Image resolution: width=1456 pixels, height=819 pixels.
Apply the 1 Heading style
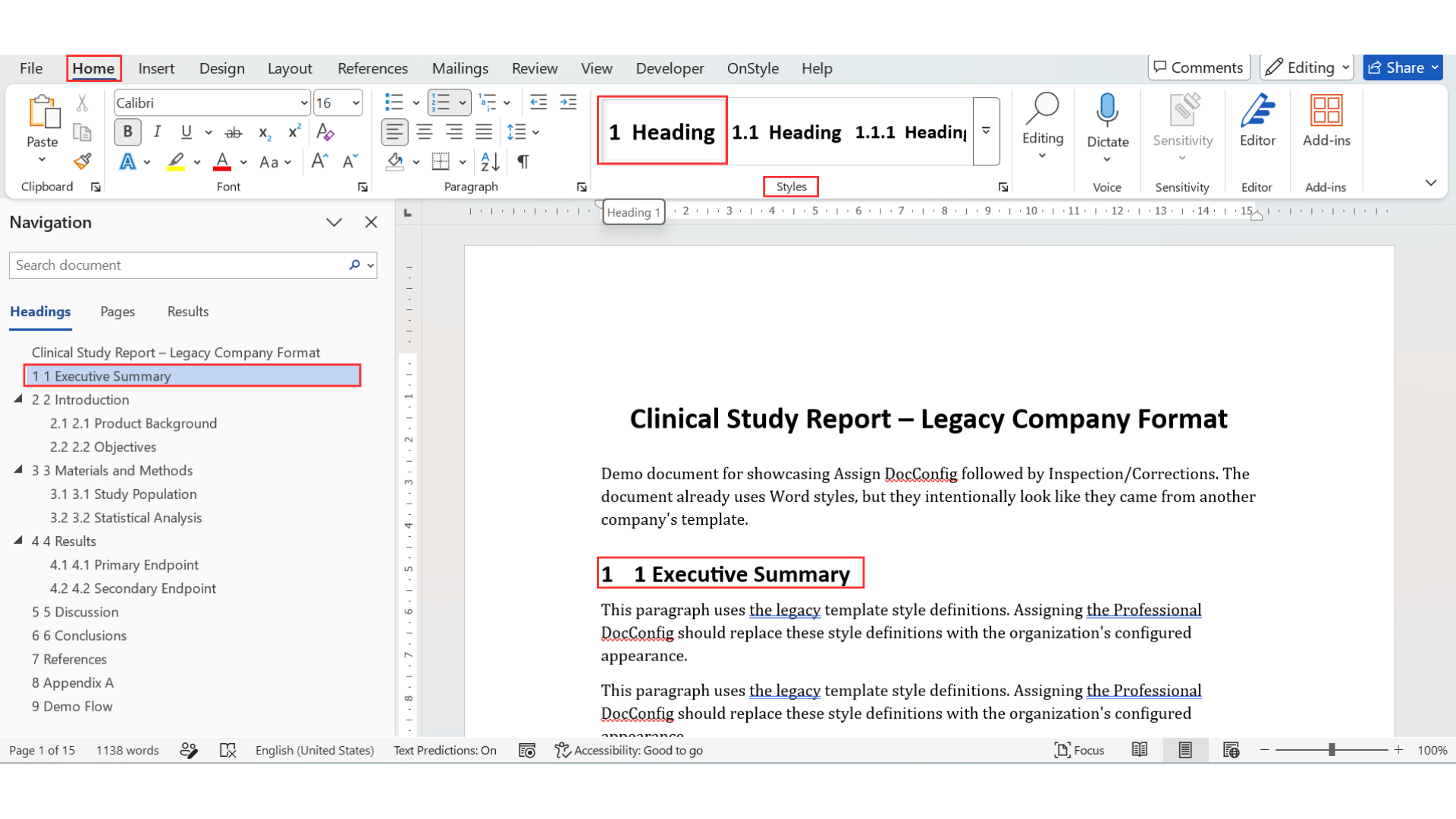662,132
